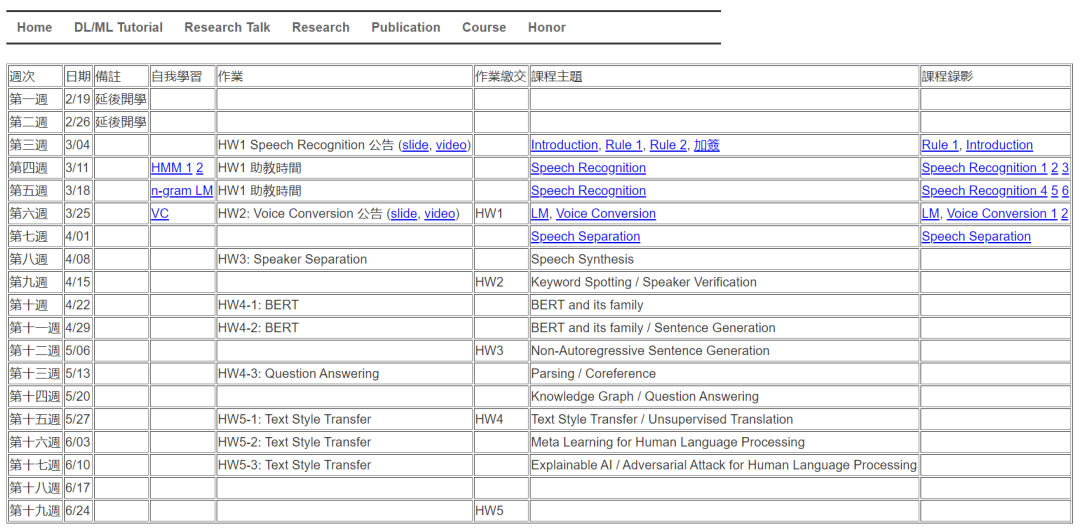Image resolution: width=1080 pixels, height=531 pixels.
Task: Select Keyword Spotting / Speaker Verification cell
Action: [725, 282]
